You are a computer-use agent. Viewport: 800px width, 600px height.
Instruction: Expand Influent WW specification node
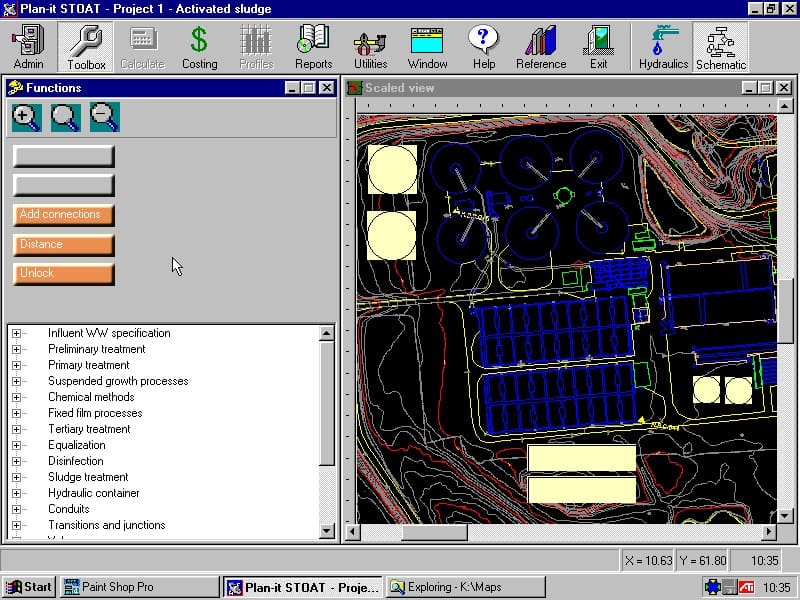pyautogui.click(x=16, y=333)
